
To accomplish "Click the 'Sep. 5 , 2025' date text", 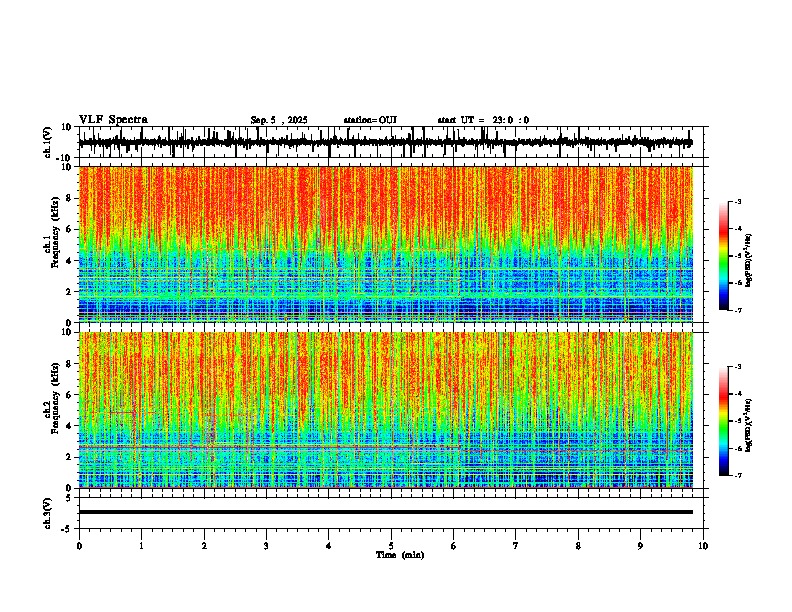I will click(279, 120).
